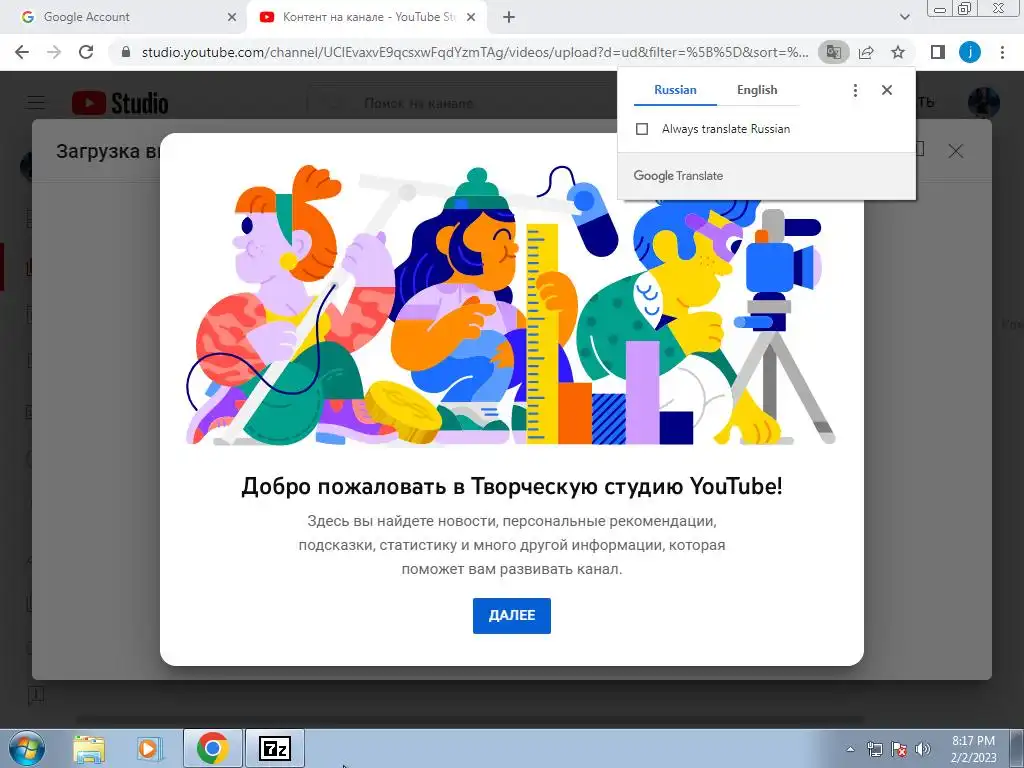Click the volume speaker tray icon
Image resolution: width=1024 pixels, height=768 pixels.
tap(923, 749)
